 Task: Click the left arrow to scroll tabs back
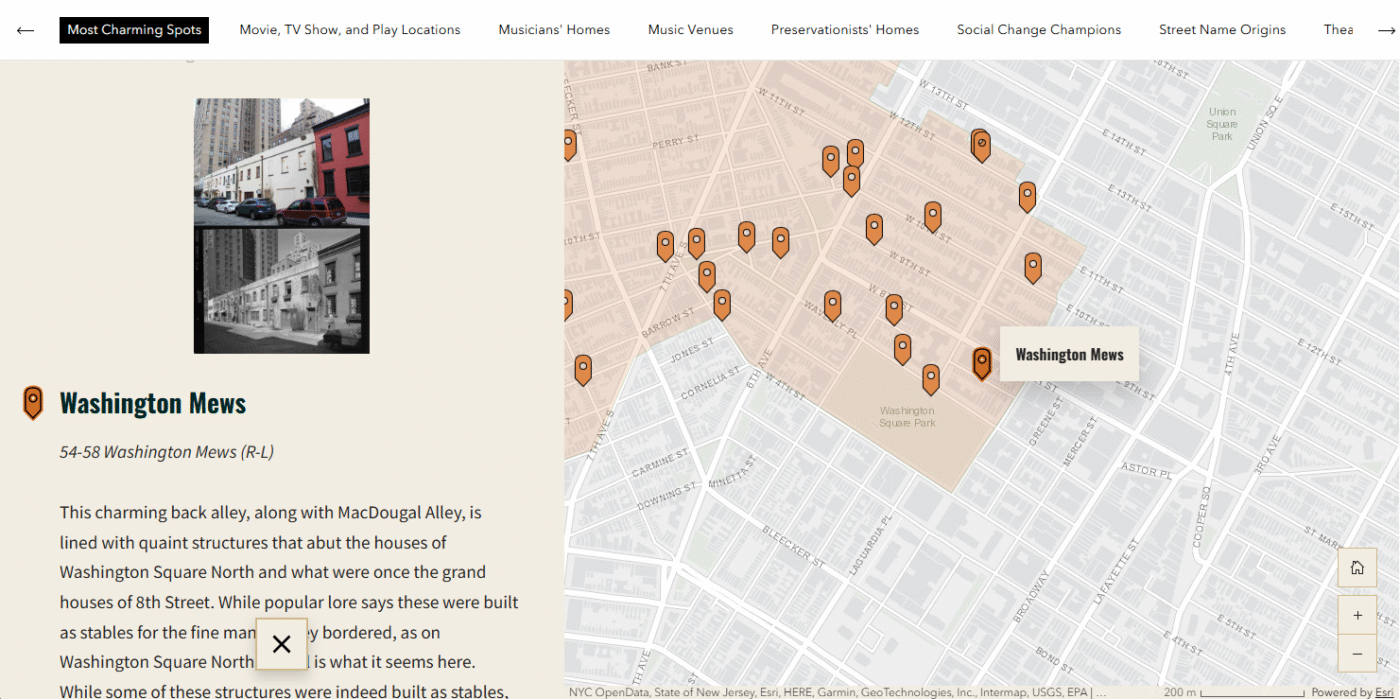click(25, 30)
